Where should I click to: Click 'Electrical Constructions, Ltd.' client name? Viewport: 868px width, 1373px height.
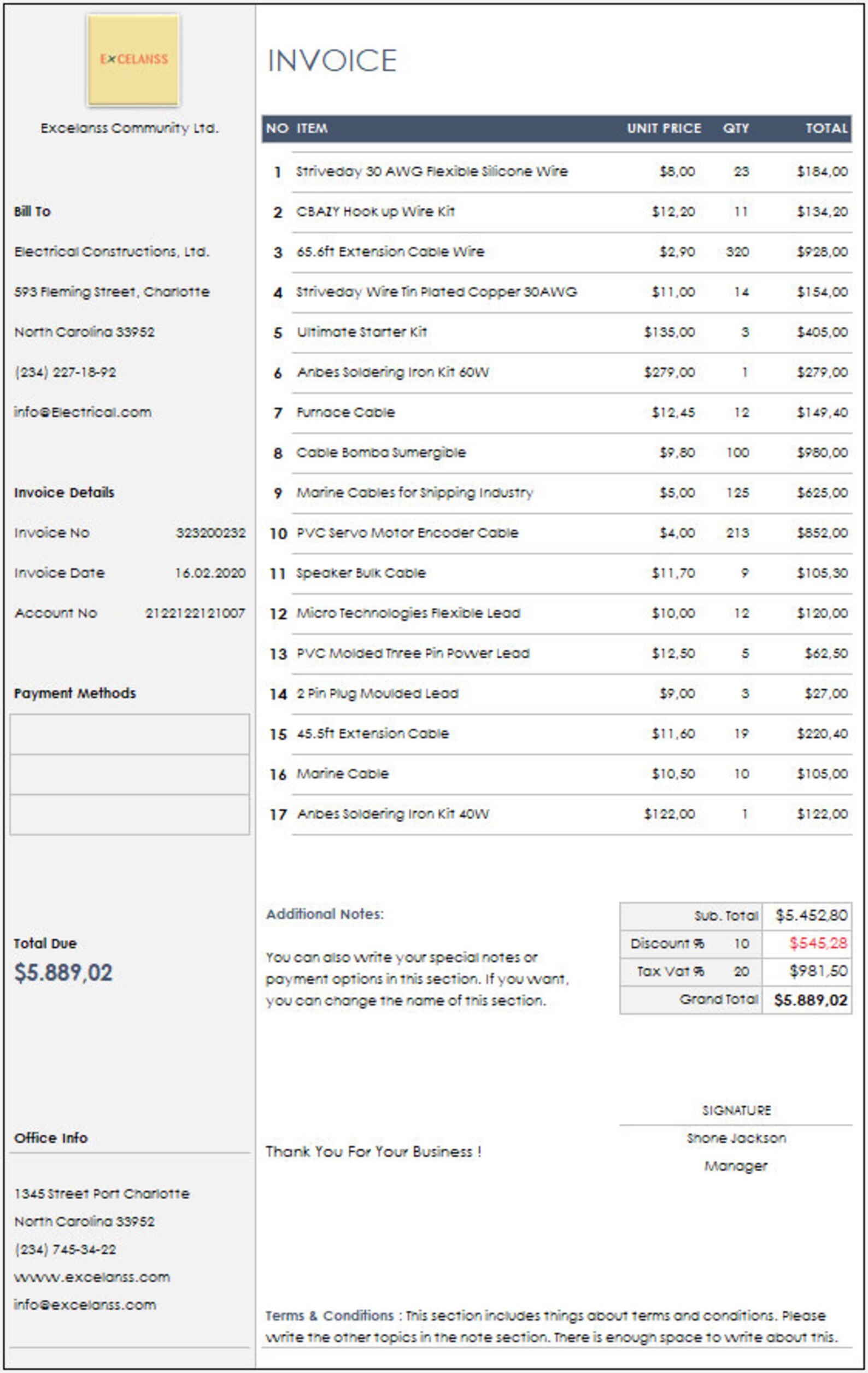(112, 251)
